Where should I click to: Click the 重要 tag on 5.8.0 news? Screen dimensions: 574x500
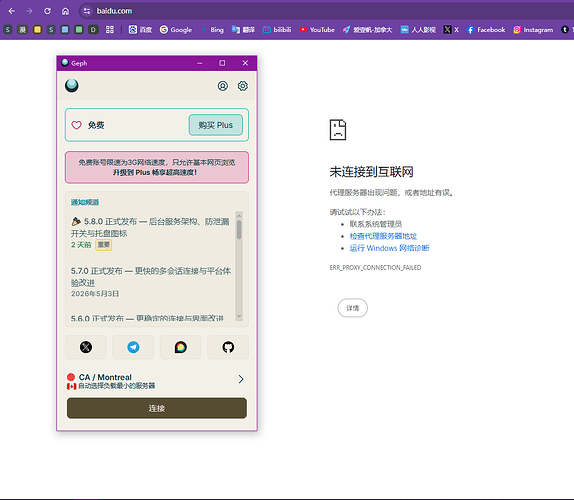point(104,245)
